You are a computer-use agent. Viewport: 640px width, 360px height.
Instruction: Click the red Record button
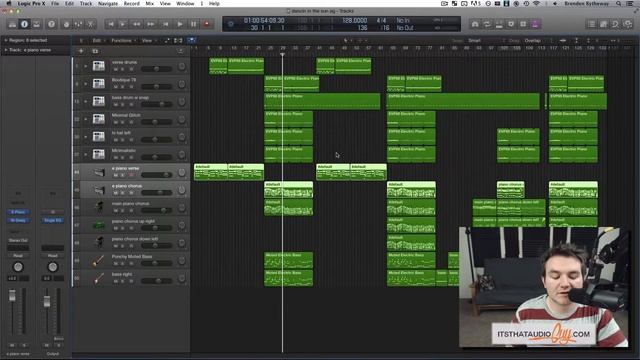click(207, 24)
